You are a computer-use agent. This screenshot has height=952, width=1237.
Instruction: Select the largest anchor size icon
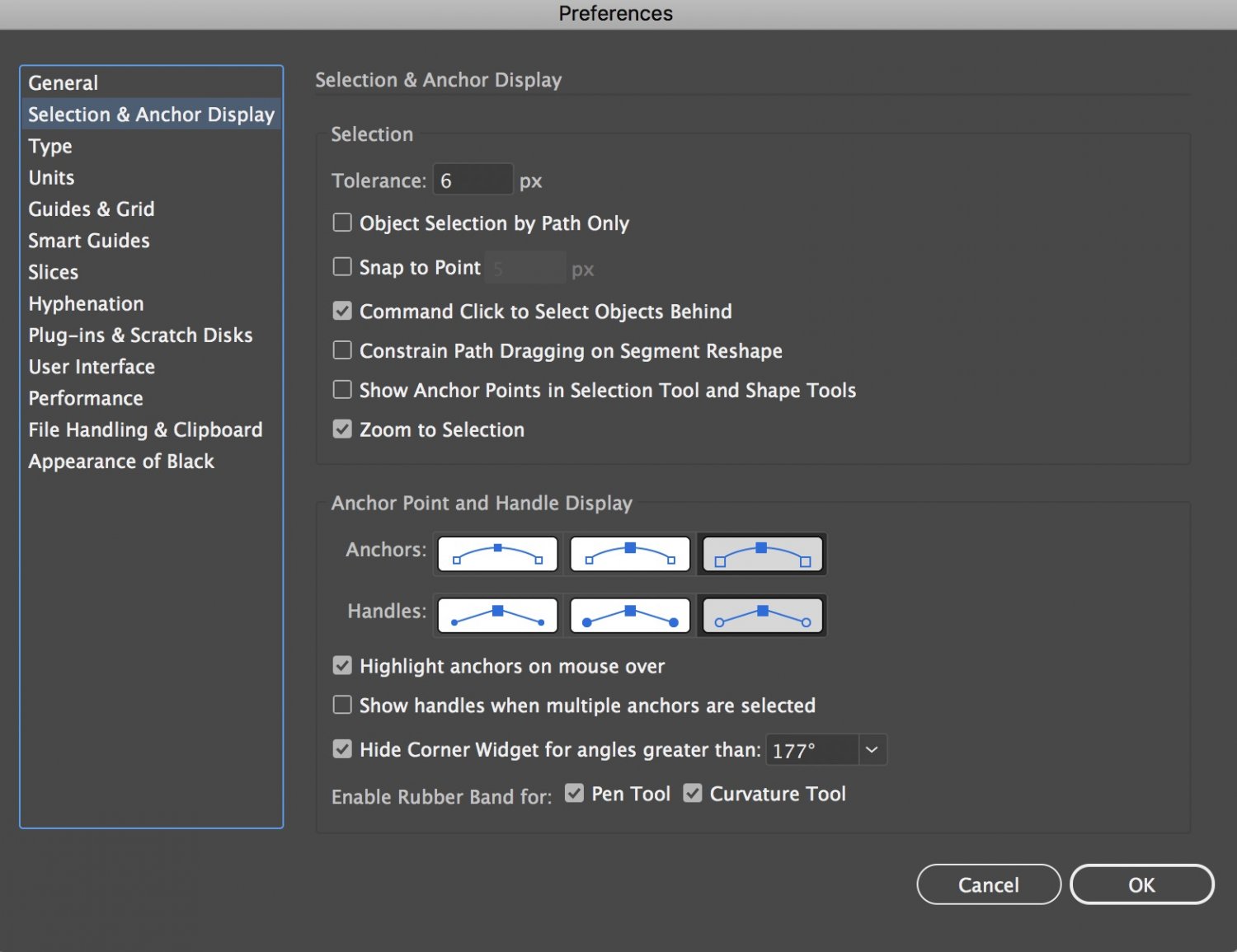pos(762,554)
